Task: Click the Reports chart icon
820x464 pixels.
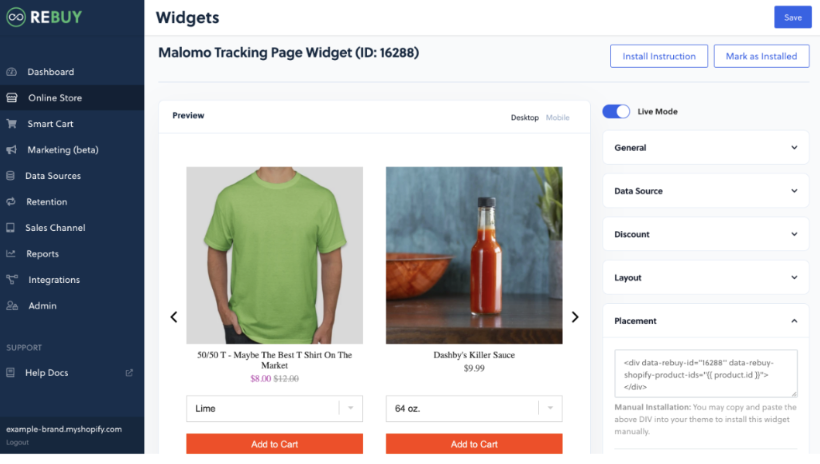Action: point(12,254)
